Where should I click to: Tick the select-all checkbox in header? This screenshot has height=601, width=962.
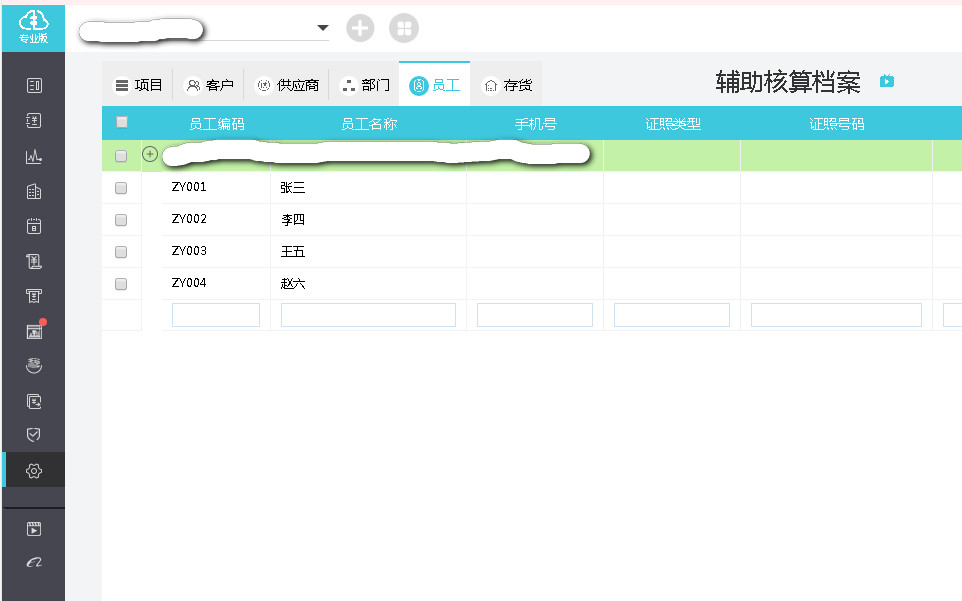(122, 123)
